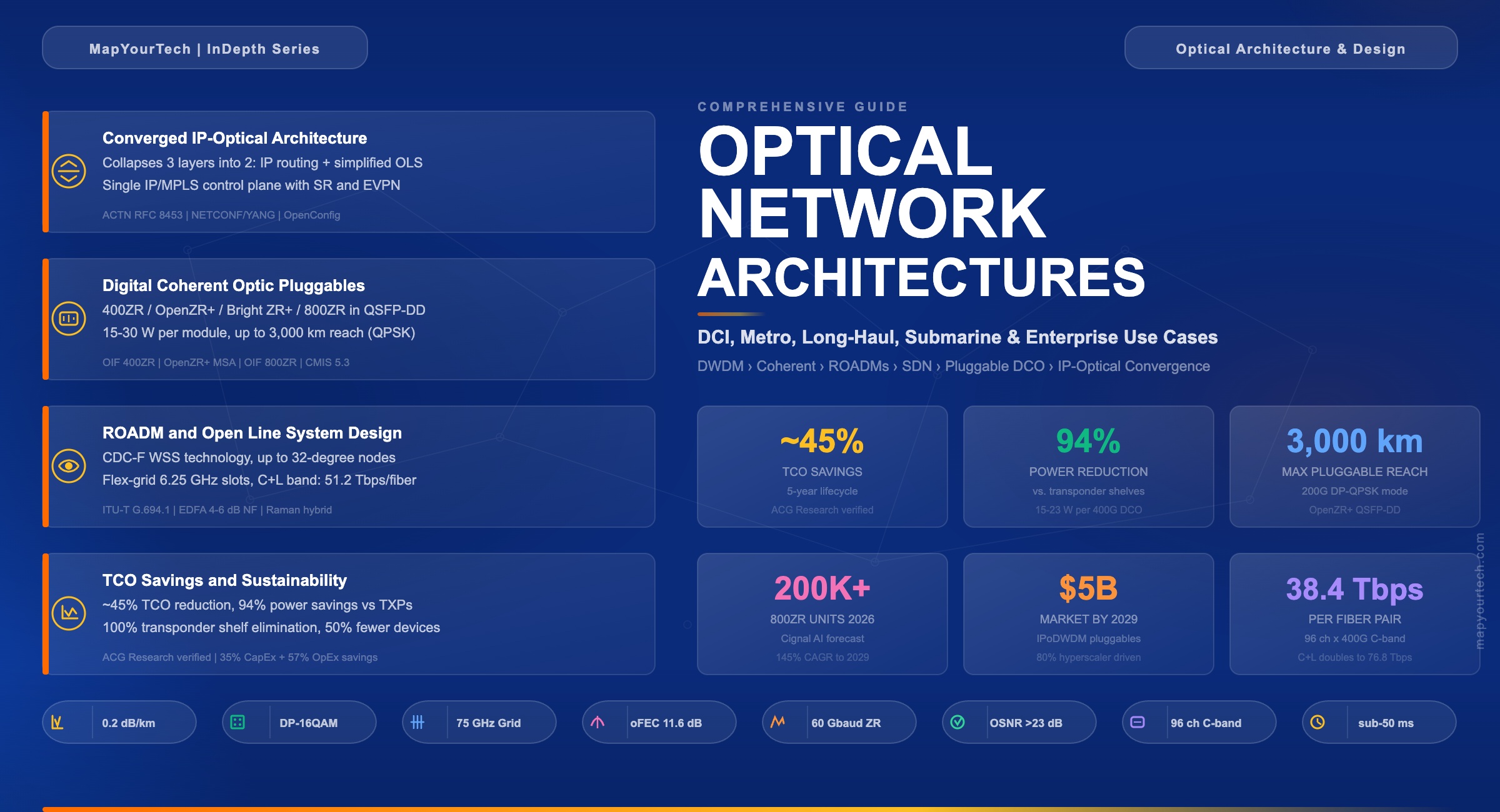Click the OSNR >23 dB checkmark icon

click(957, 723)
